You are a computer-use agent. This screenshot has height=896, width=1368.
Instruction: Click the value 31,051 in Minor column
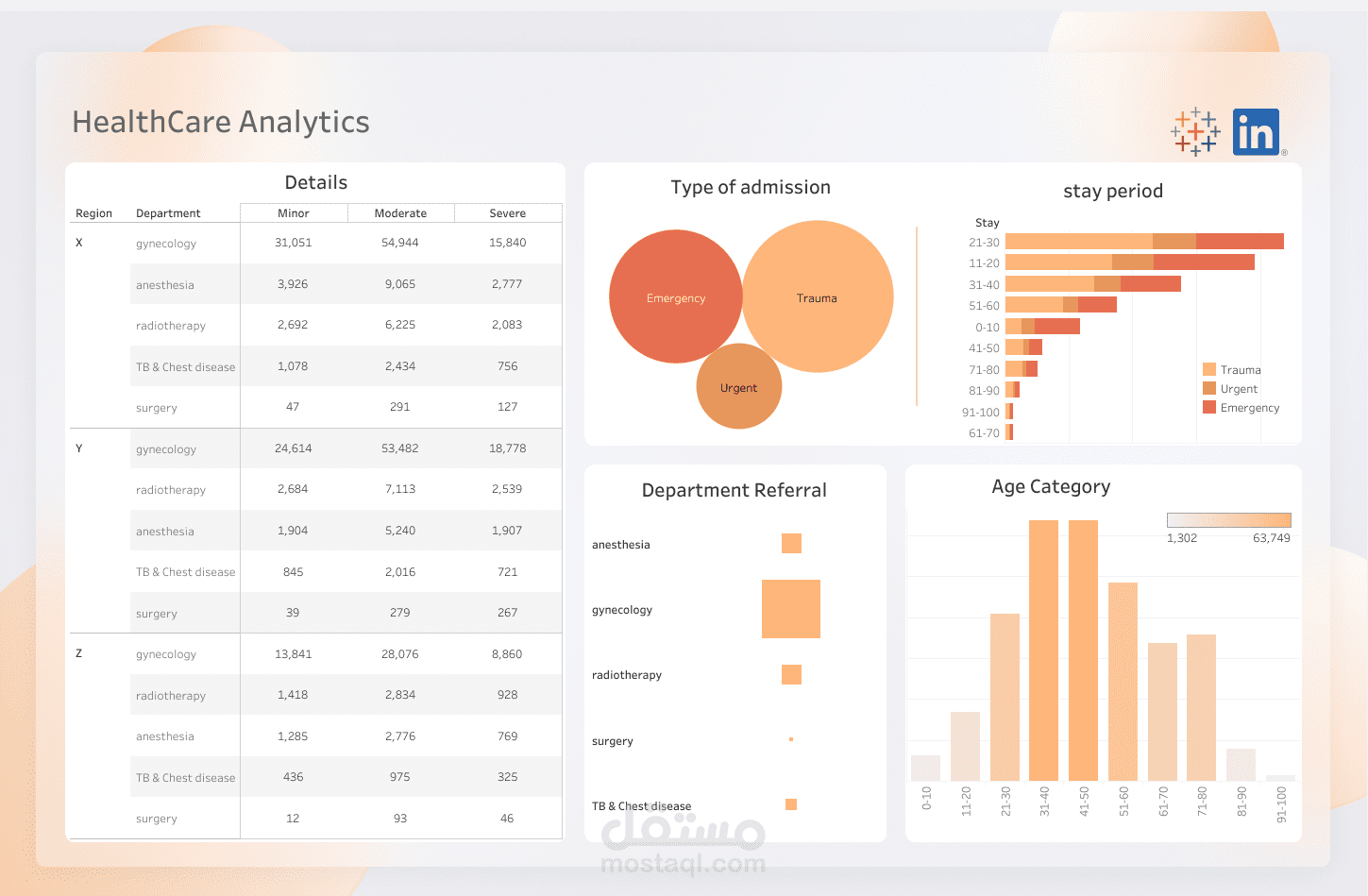coord(294,243)
